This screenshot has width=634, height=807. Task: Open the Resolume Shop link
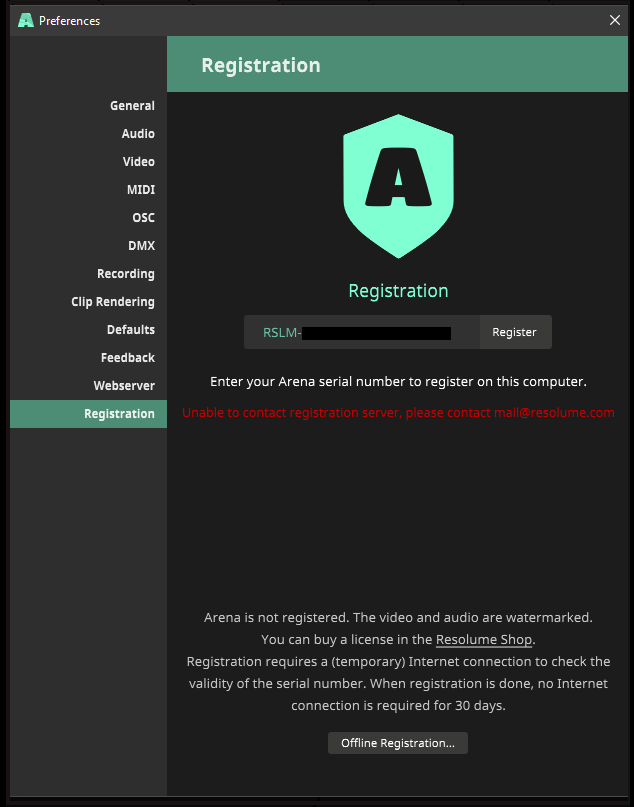coord(484,640)
